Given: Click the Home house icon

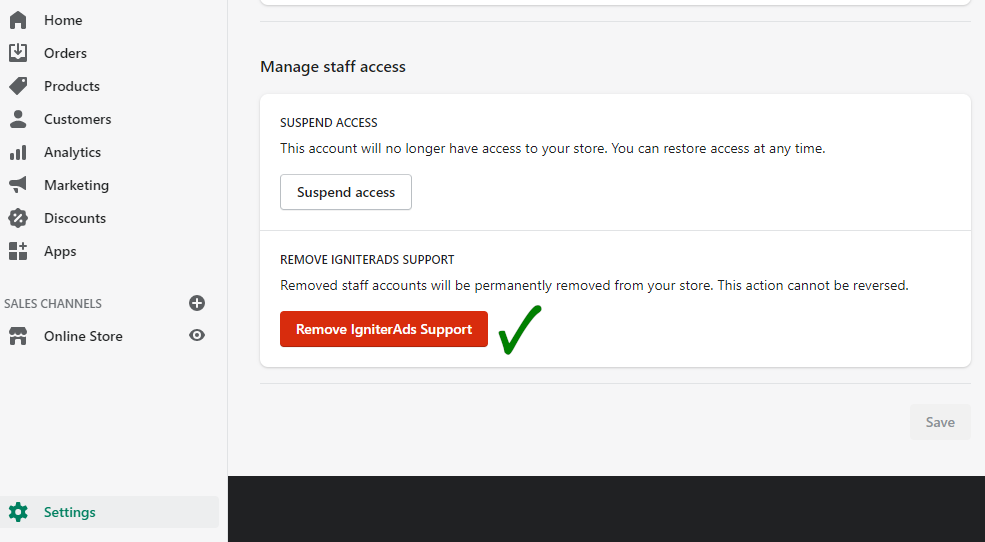Looking at the screenshot, I should 18,20.
